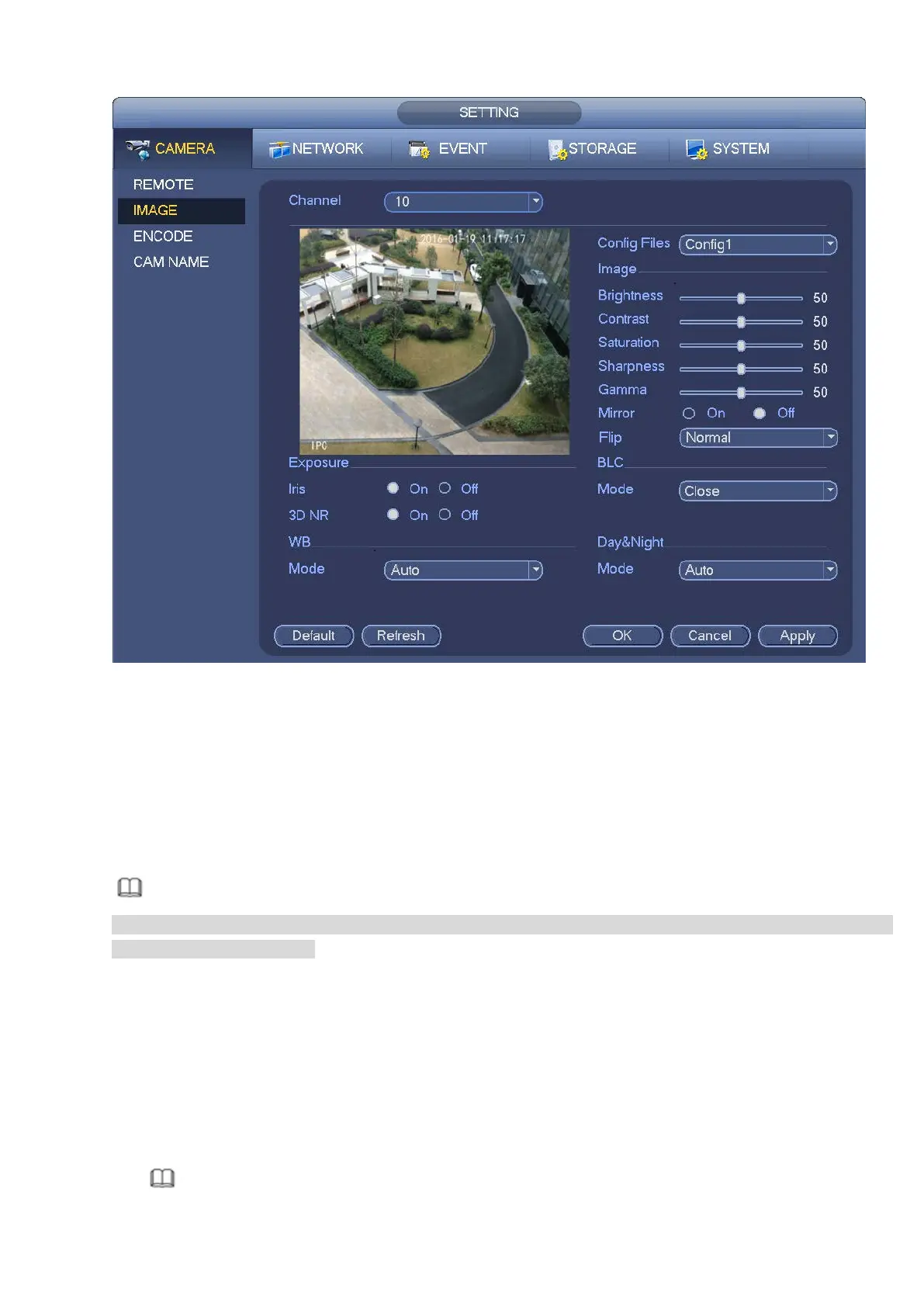Click the SYSTEM tab monitor icon
Screen dimensions: 924x1307
(696, 149)
